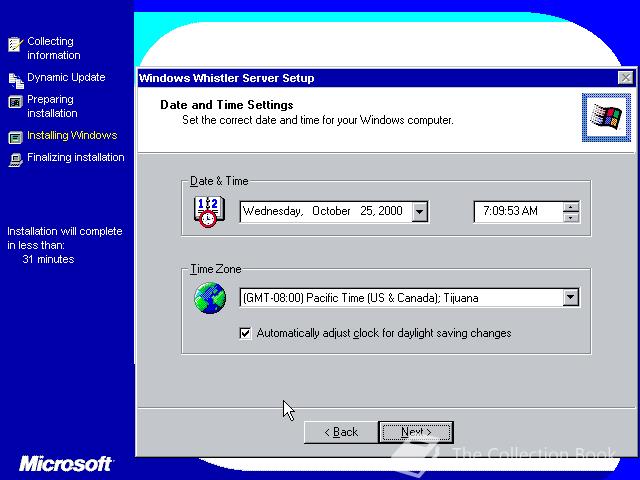Click the Finalizing installation computer icon
This screenshot has width=640, height=480.
tap(16, 160)
